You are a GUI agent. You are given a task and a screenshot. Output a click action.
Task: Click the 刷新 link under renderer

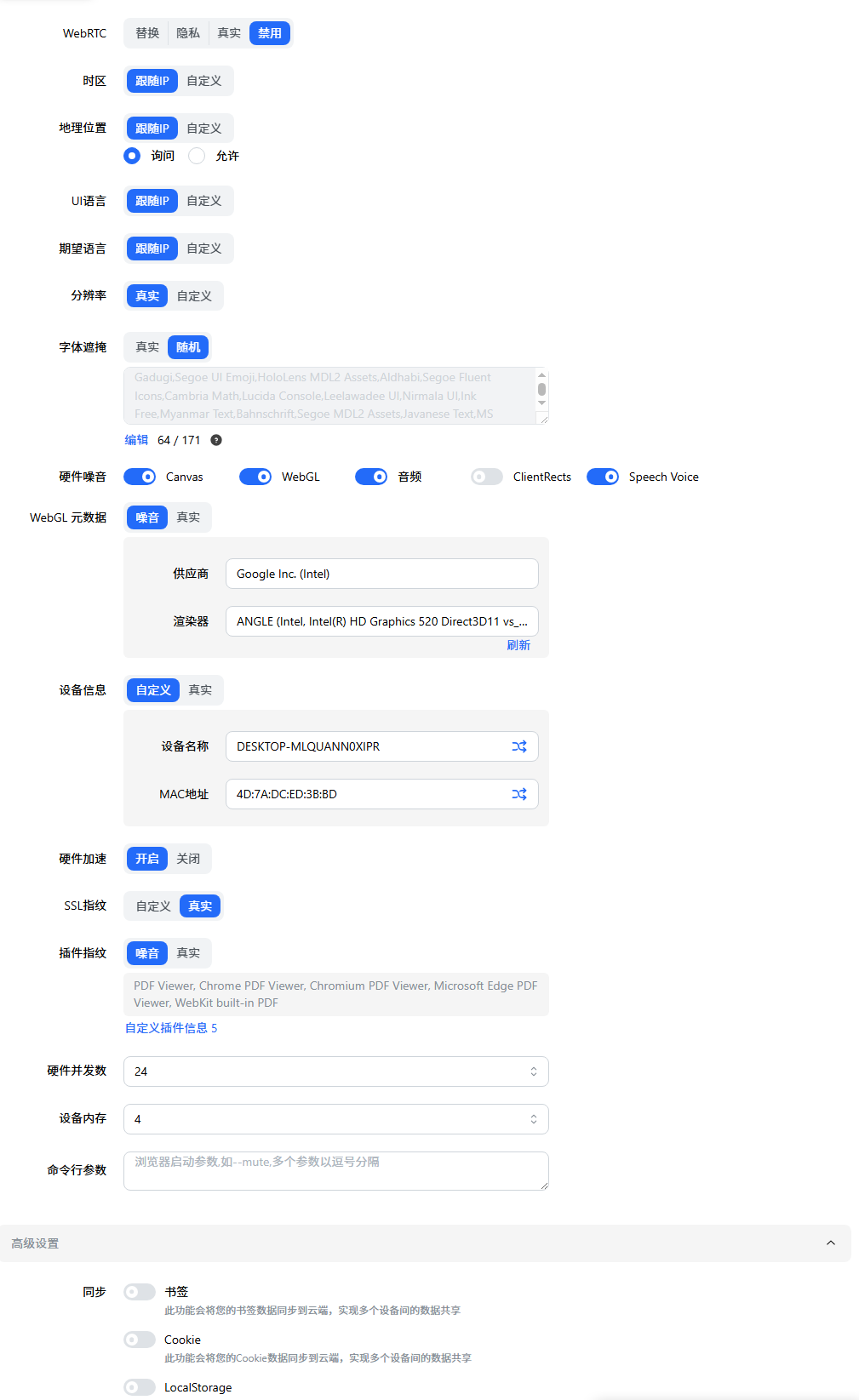[x=518, y=645]
